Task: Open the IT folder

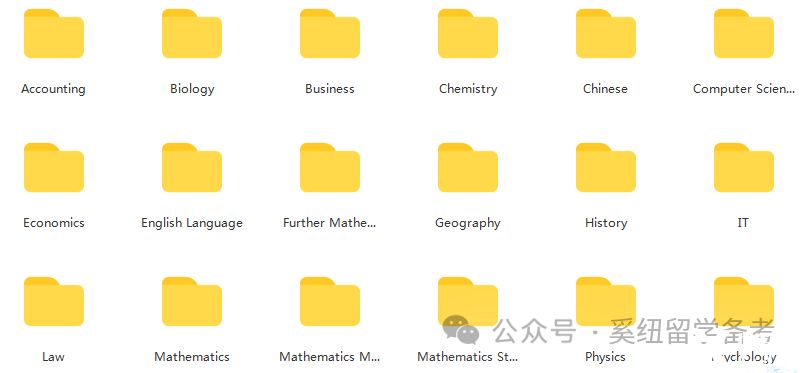Action: pyautogui.click(x=744, y=168)
